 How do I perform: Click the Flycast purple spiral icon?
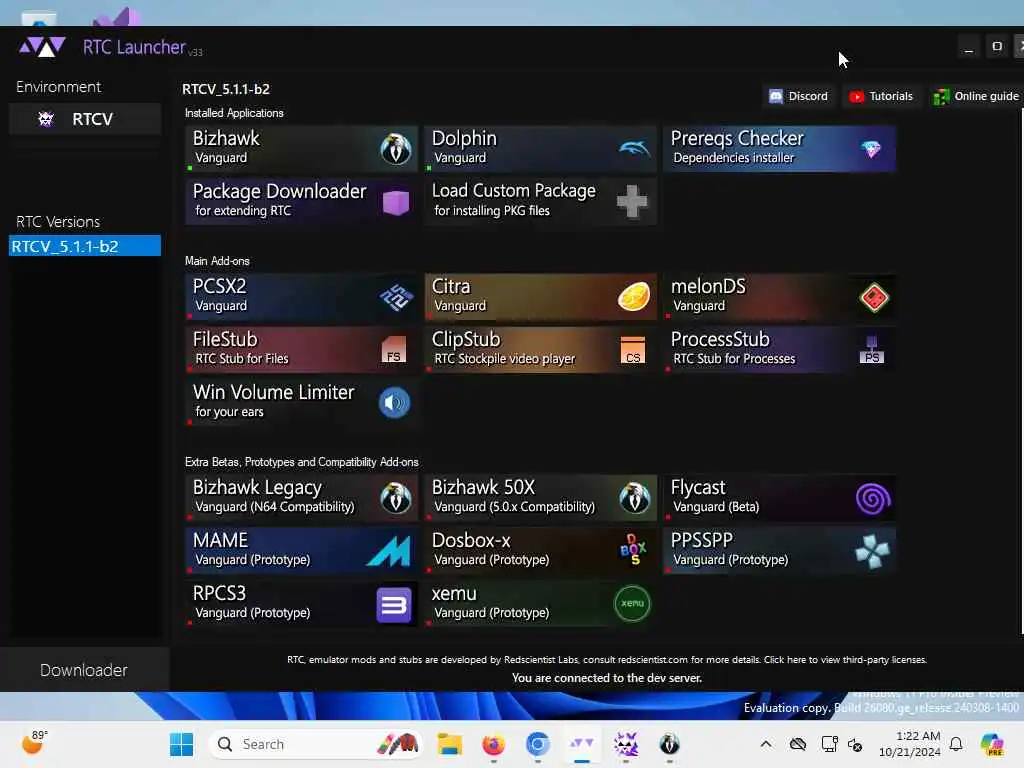coord(873,499)
